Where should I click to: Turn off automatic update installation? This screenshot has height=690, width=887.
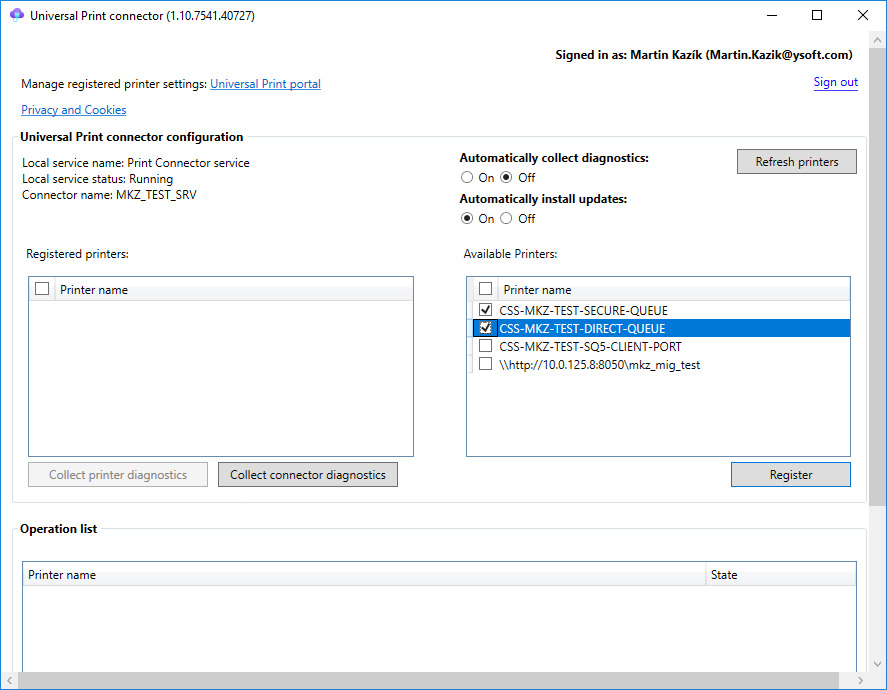coord(507,218)
